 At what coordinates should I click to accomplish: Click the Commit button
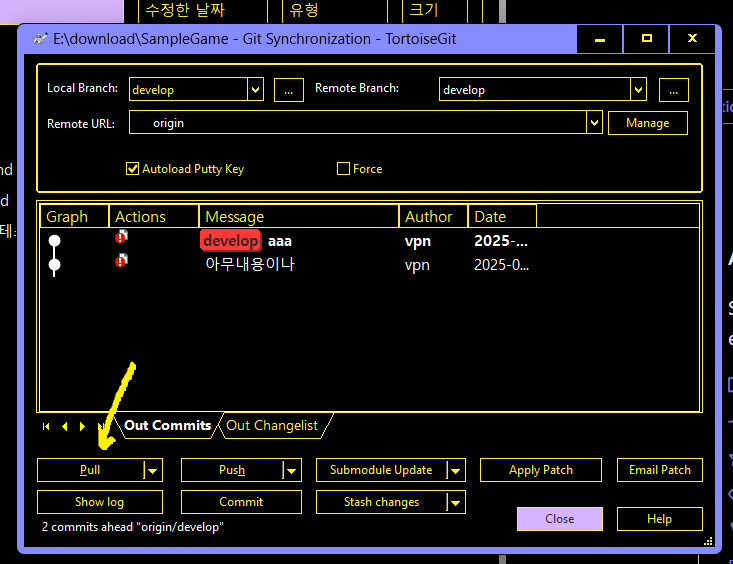[x=241, y=502]
